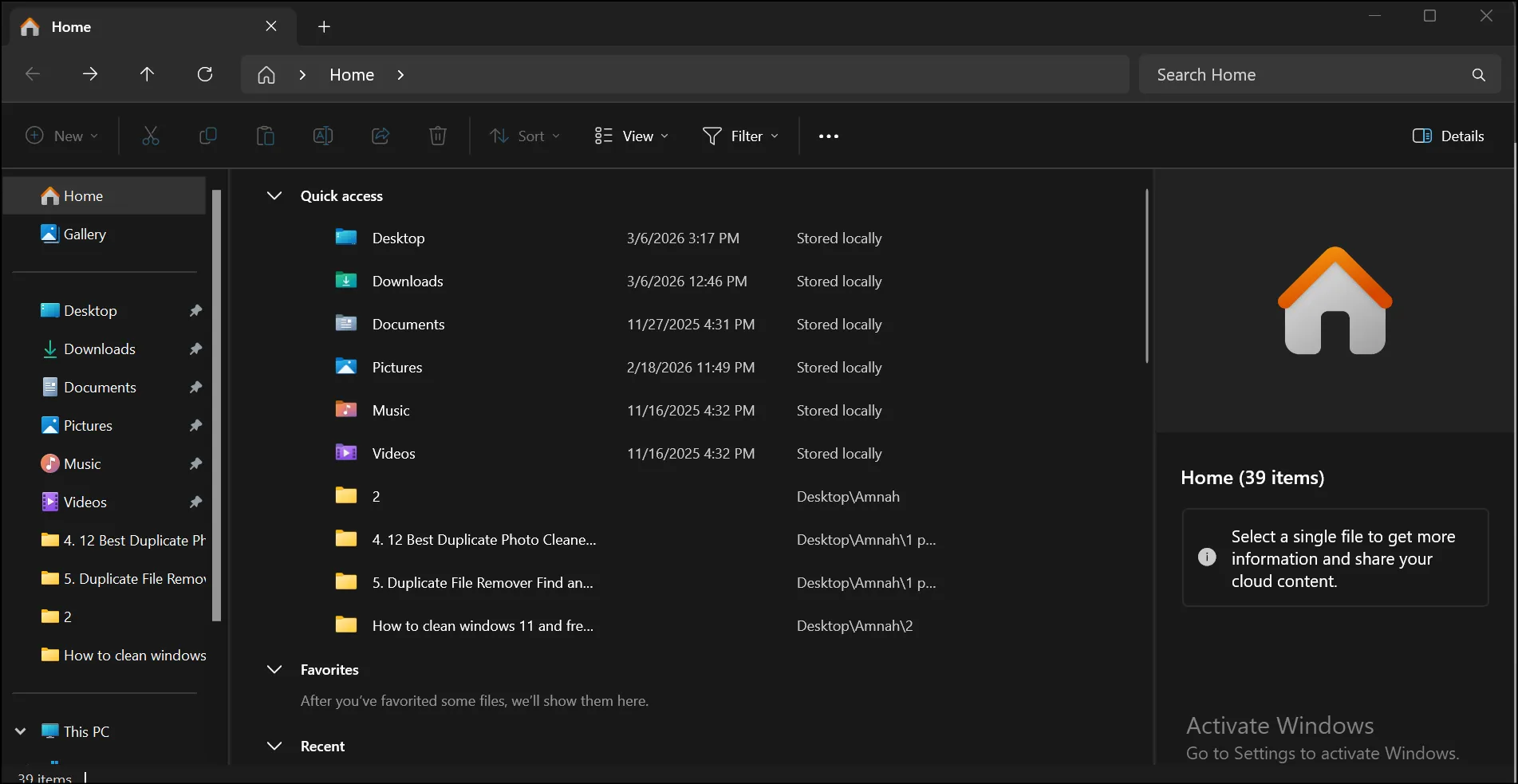Click the Refresh icon
Viewport: 1518px width, 784px height.
pyautogui.click(x=205, y=74)
